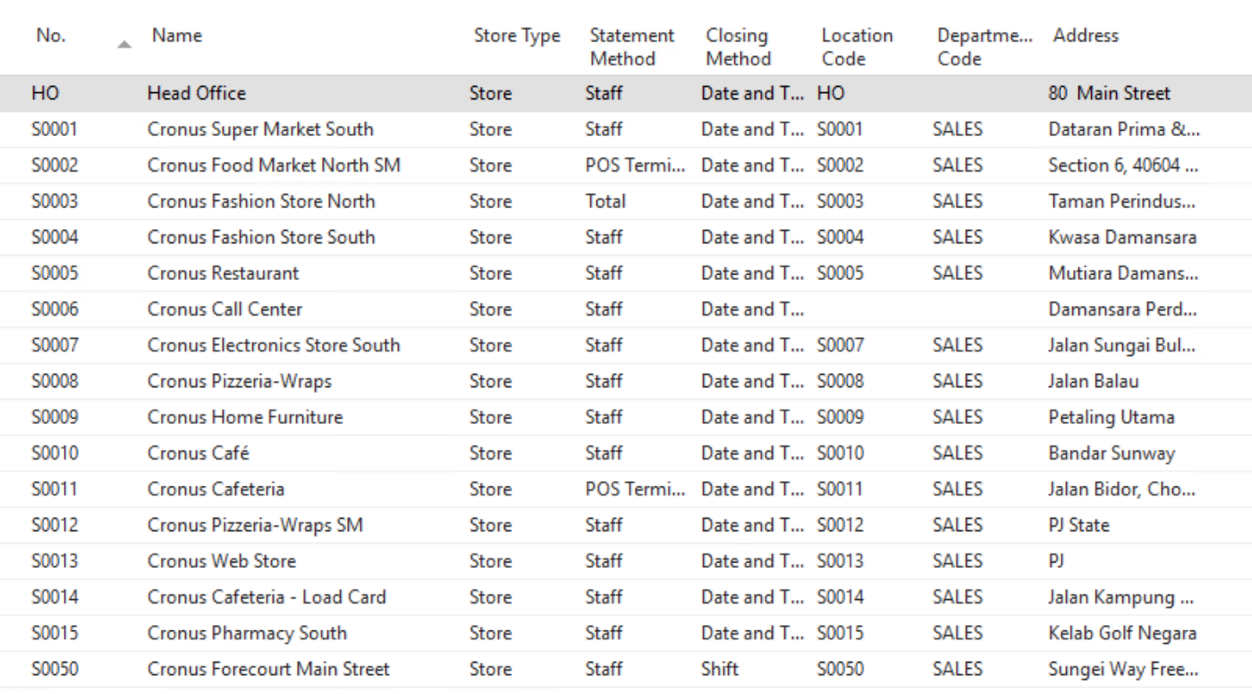
Task: Select the Cronus Café store
Action: [x=197, y=453]
